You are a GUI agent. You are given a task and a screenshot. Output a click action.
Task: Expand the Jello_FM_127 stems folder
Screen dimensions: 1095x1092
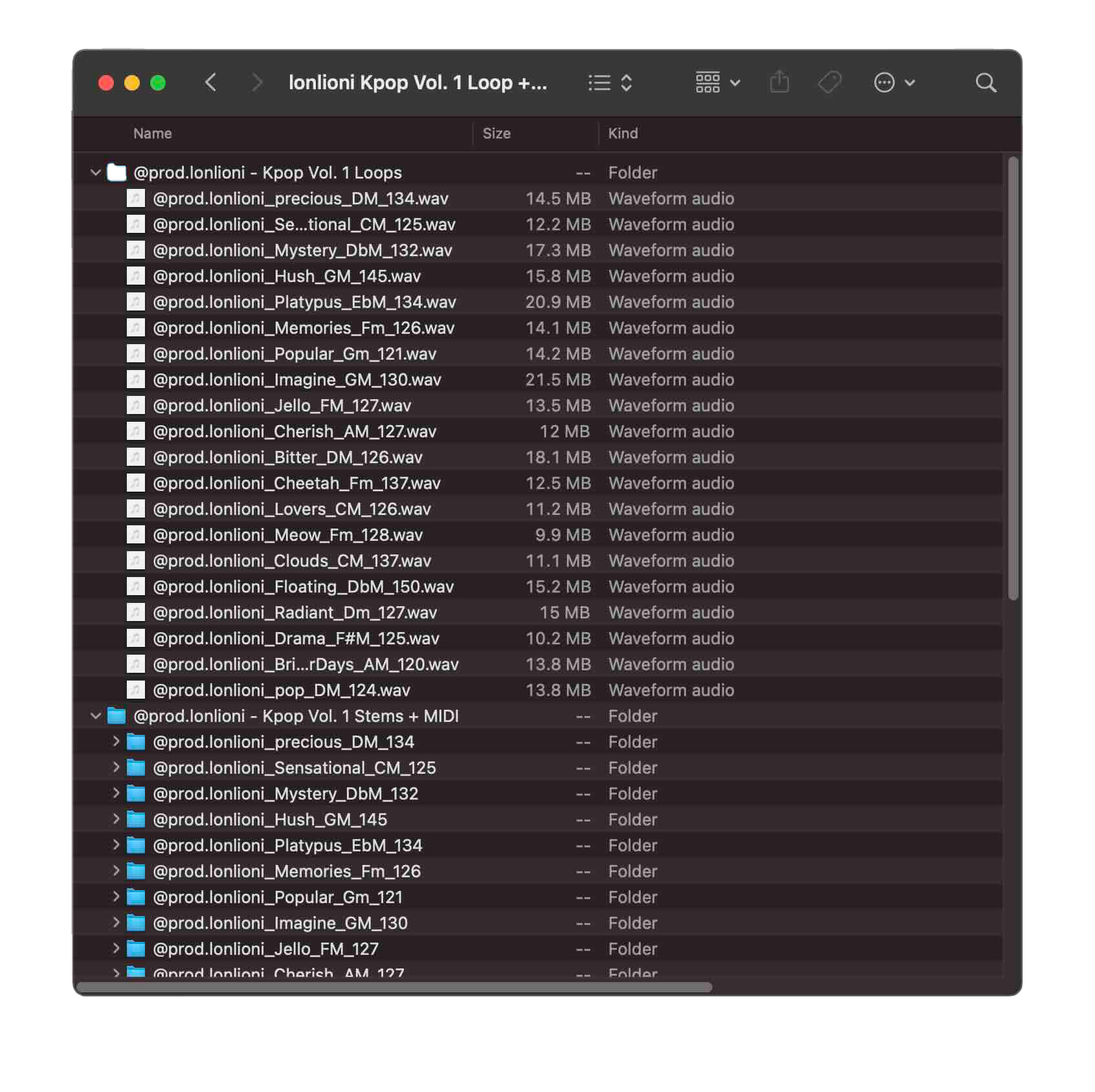[x=116, y=948]
